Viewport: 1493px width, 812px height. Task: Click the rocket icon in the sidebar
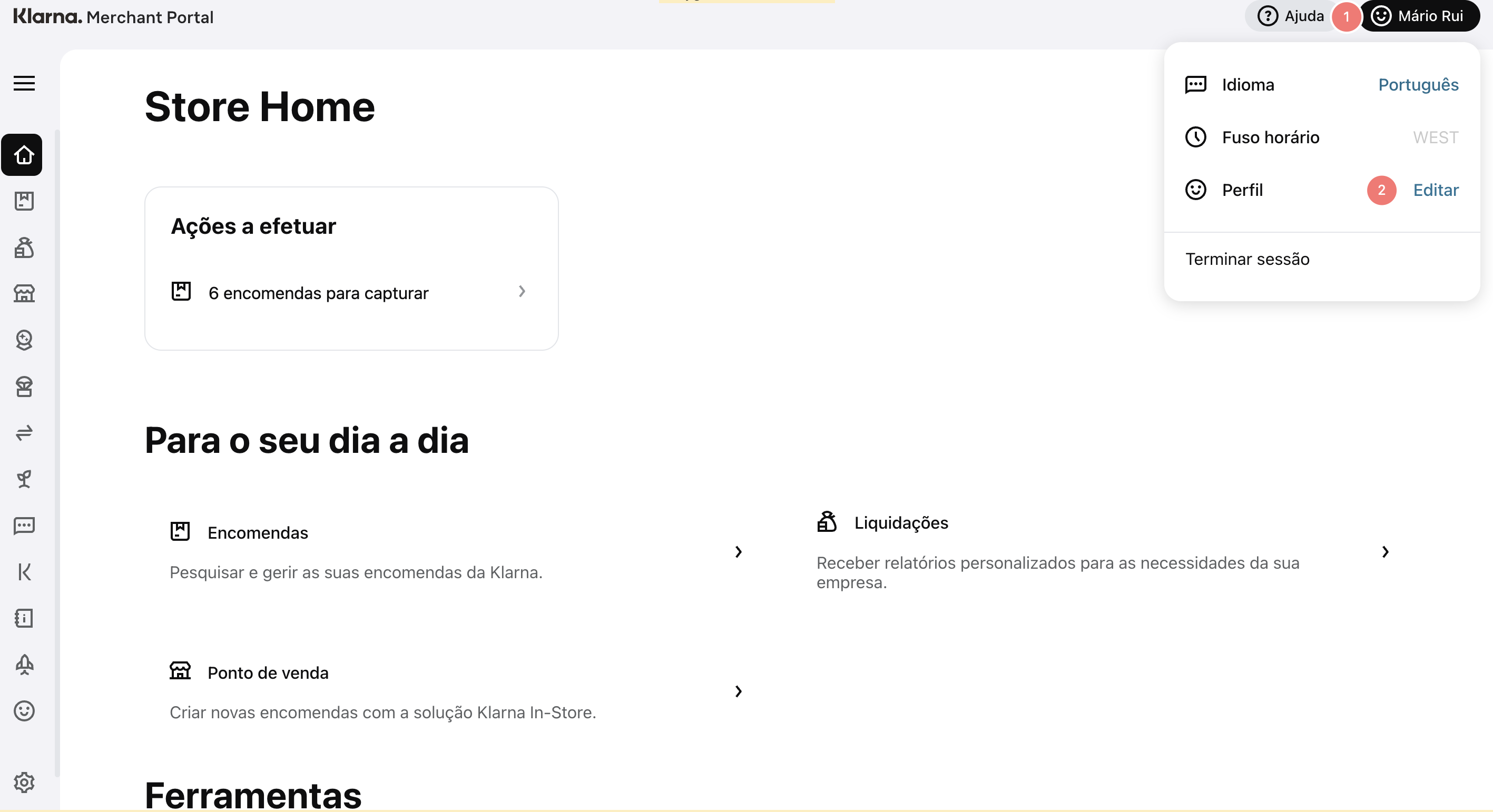click(24, 665)
